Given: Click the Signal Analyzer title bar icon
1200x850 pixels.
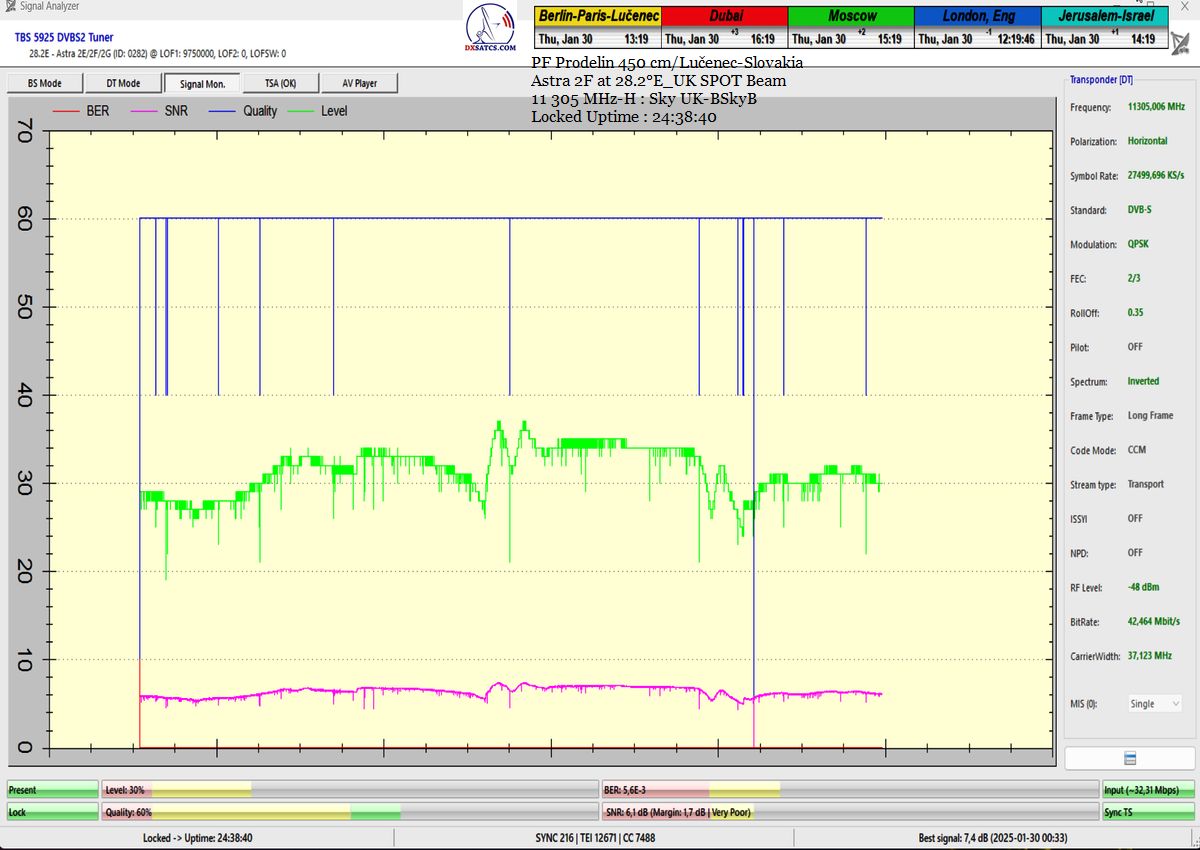Looking at the screenshot, I should click(9, 6).
